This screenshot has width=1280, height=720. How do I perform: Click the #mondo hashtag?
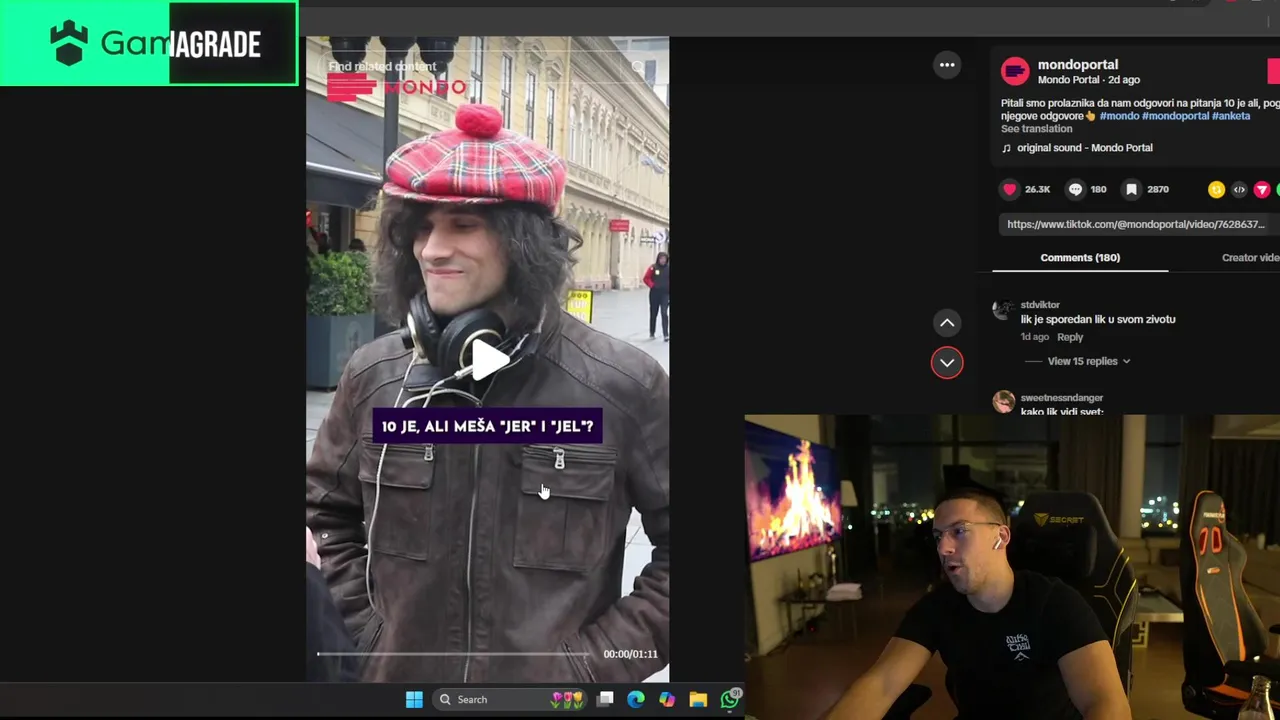tap(1119, 116)
